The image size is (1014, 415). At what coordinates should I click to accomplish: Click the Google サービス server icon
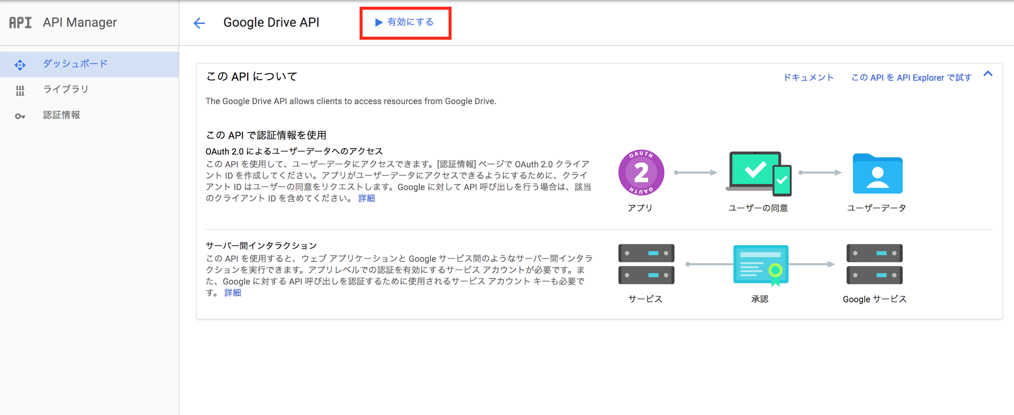click(874, 264)
